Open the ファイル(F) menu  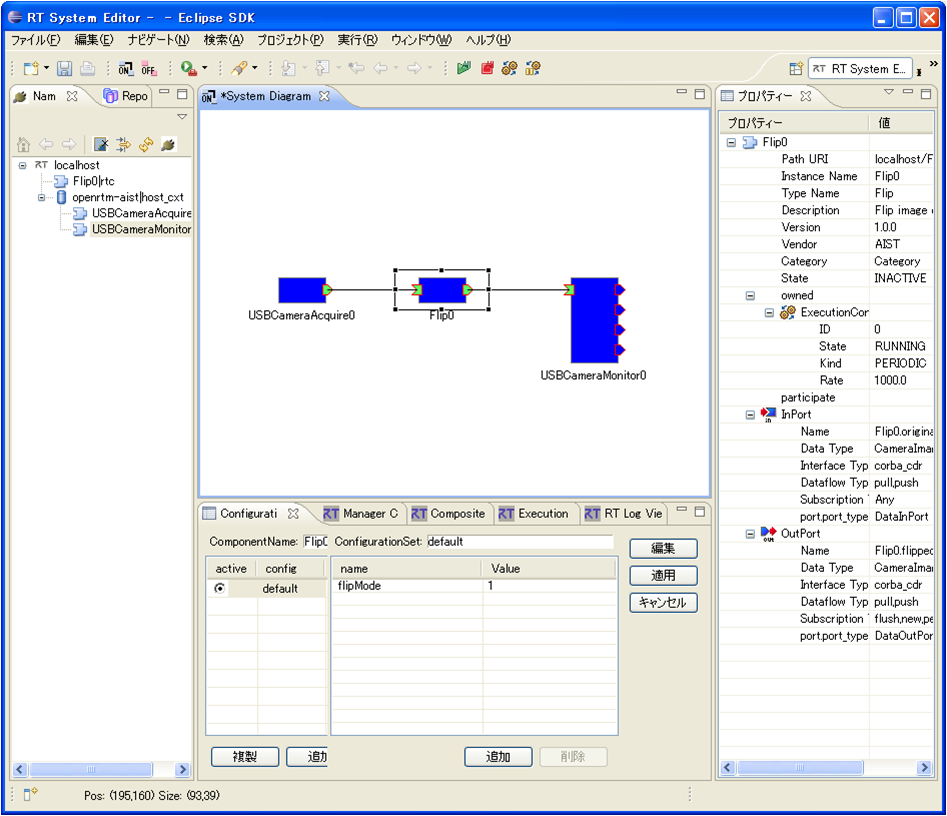[x=36, y=40]
